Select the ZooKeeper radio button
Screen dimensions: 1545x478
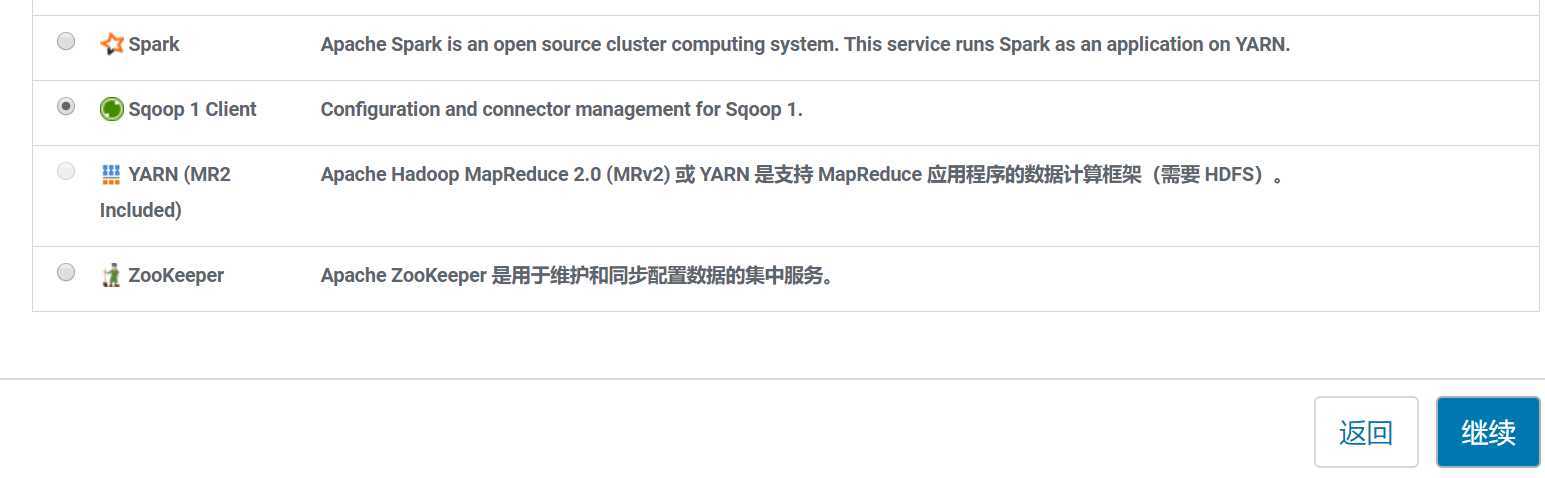click(x=66, y=272)
